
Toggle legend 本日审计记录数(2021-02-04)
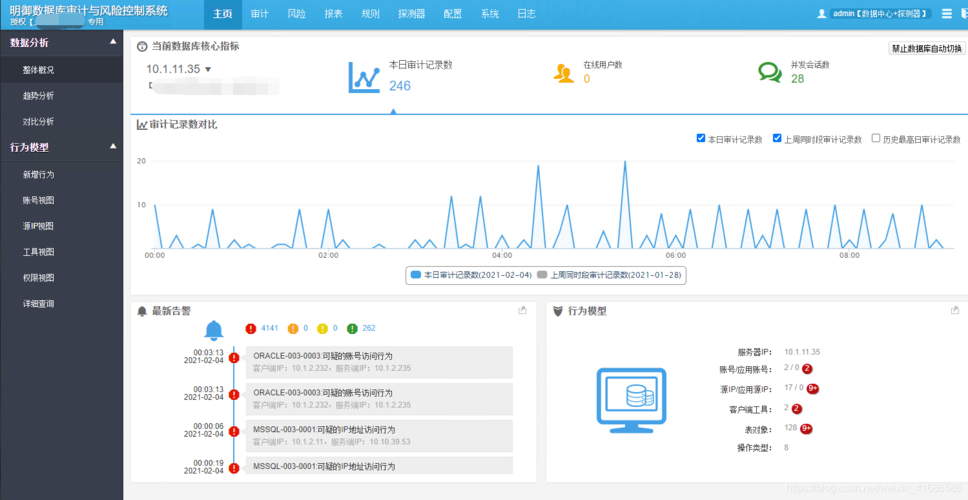(471, 275)
